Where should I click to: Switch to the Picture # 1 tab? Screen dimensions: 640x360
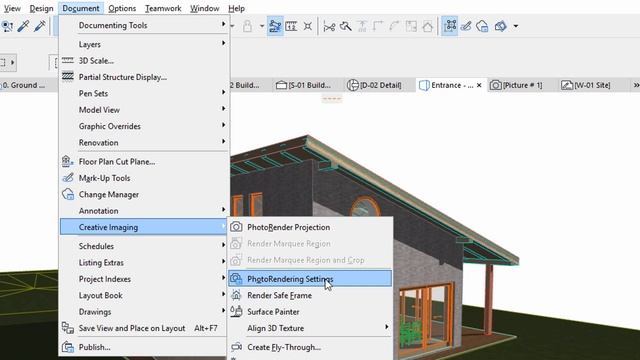[x=517, y=85]
